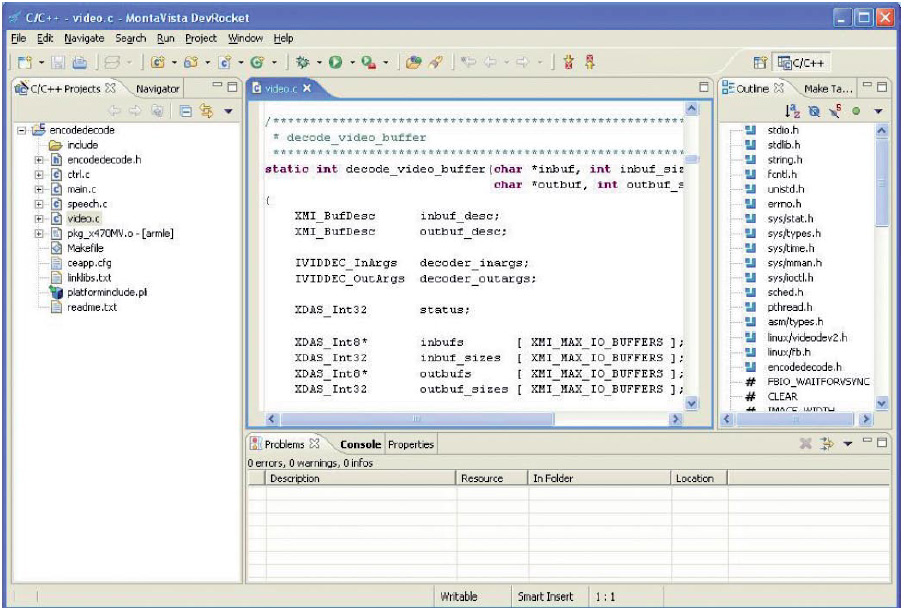Toggle Hide Fields in Outline toolbar

pyautogui.click(x=814, y=111)
